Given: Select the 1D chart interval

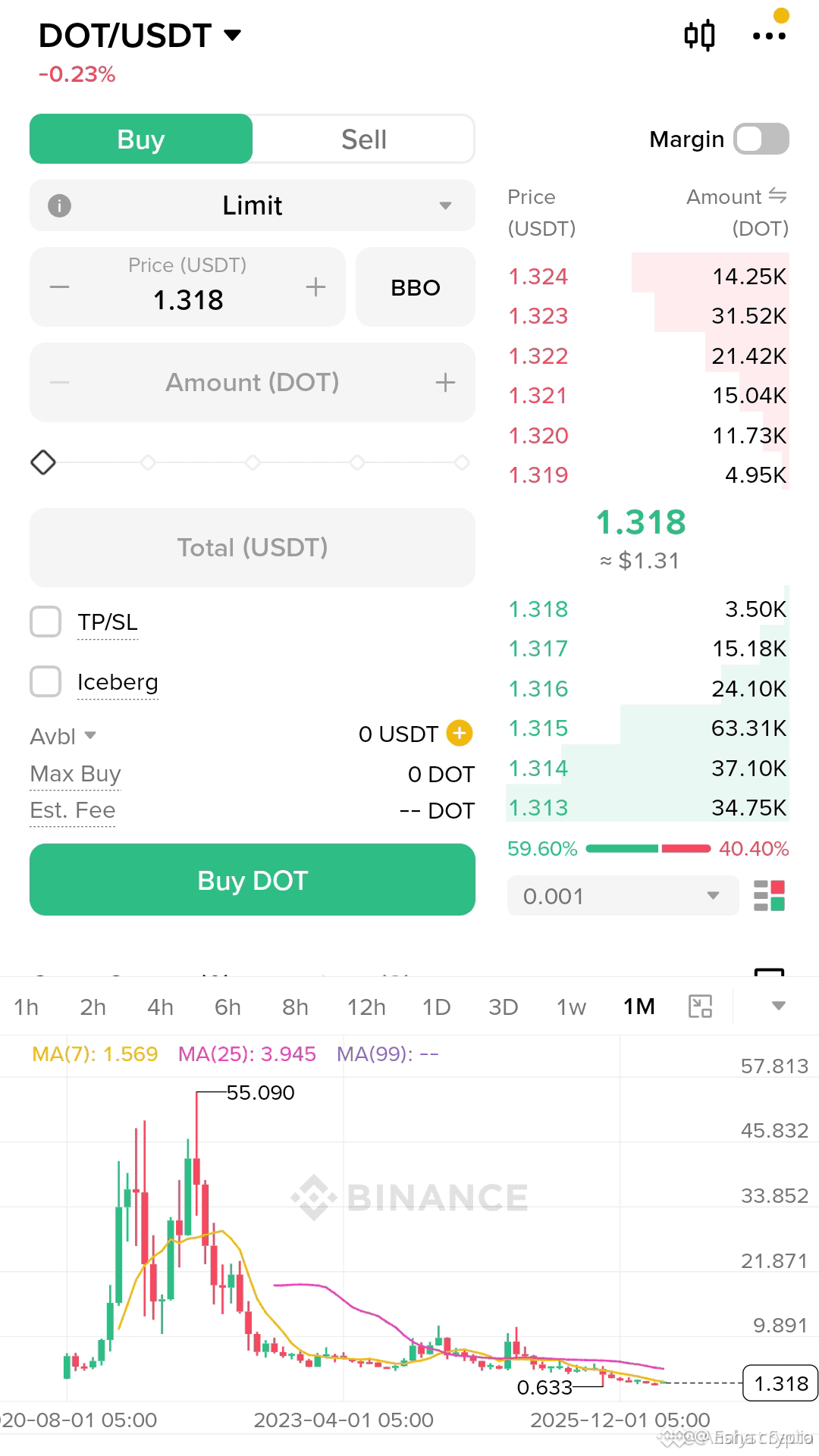Looking at the screenshot, I should click(x=436, y=1007).
